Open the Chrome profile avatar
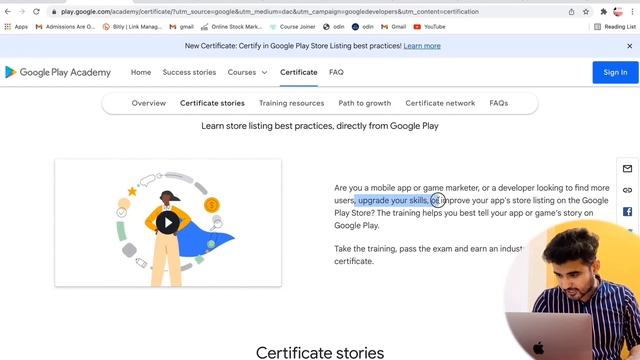The image size is (640, 360). pos(618,12)
